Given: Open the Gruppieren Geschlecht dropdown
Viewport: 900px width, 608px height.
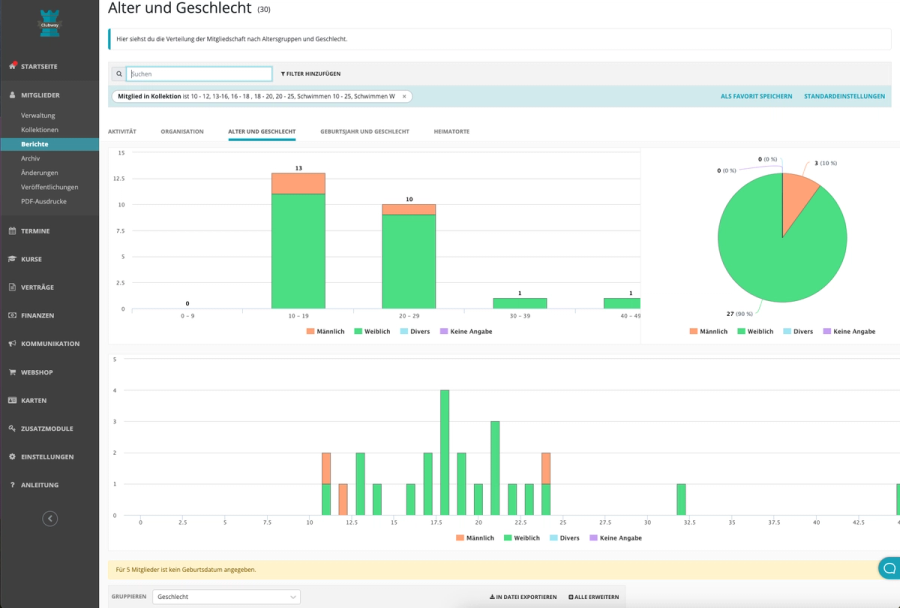Looking at the screenshot, I should (226, 597).
